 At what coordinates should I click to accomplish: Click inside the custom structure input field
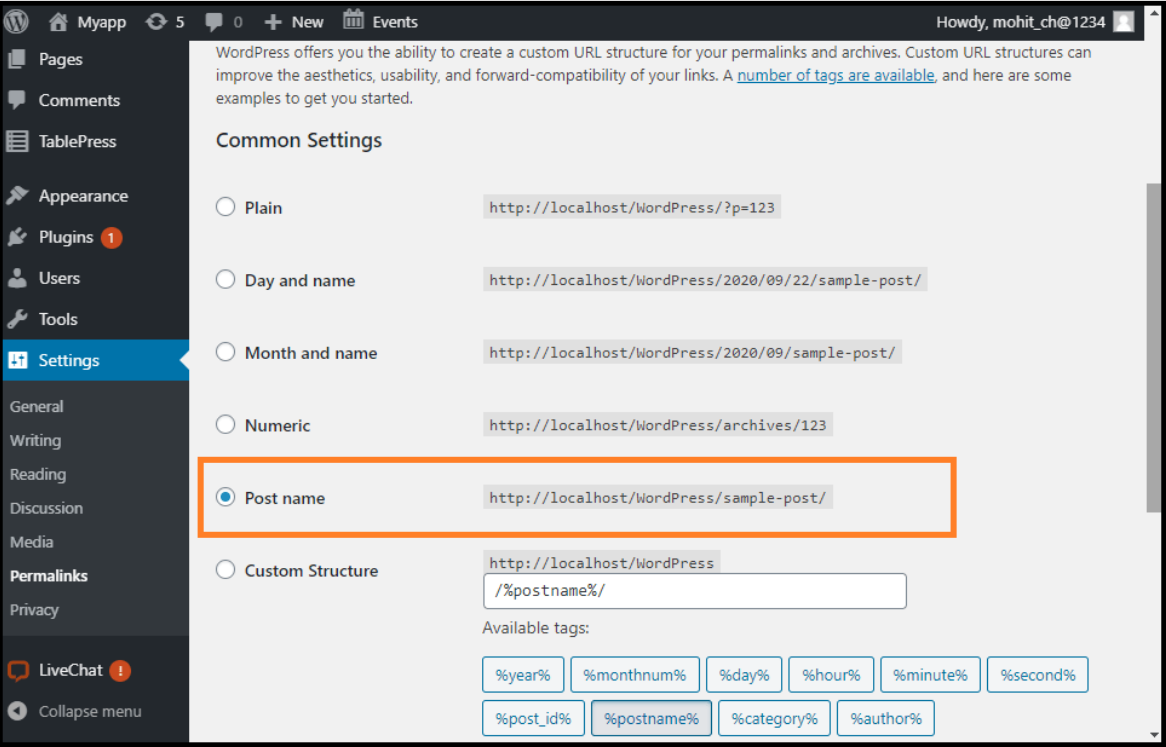pos(694,590)
